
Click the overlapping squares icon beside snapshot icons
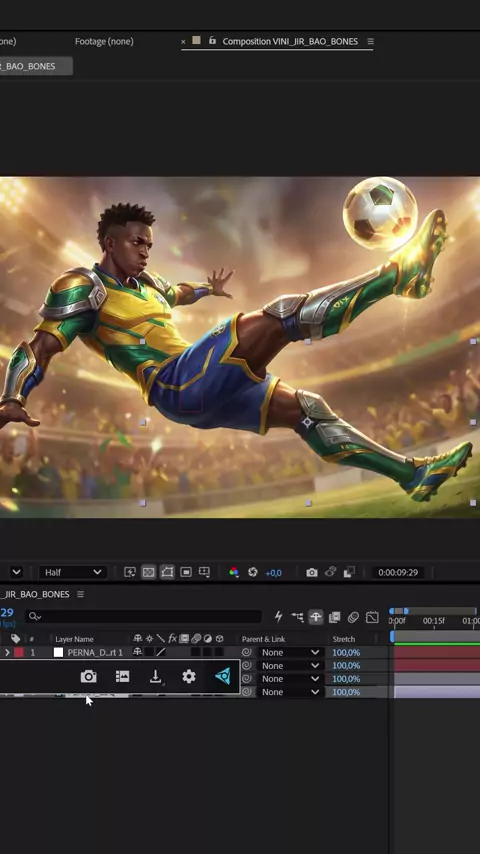[x=349, y=572]
